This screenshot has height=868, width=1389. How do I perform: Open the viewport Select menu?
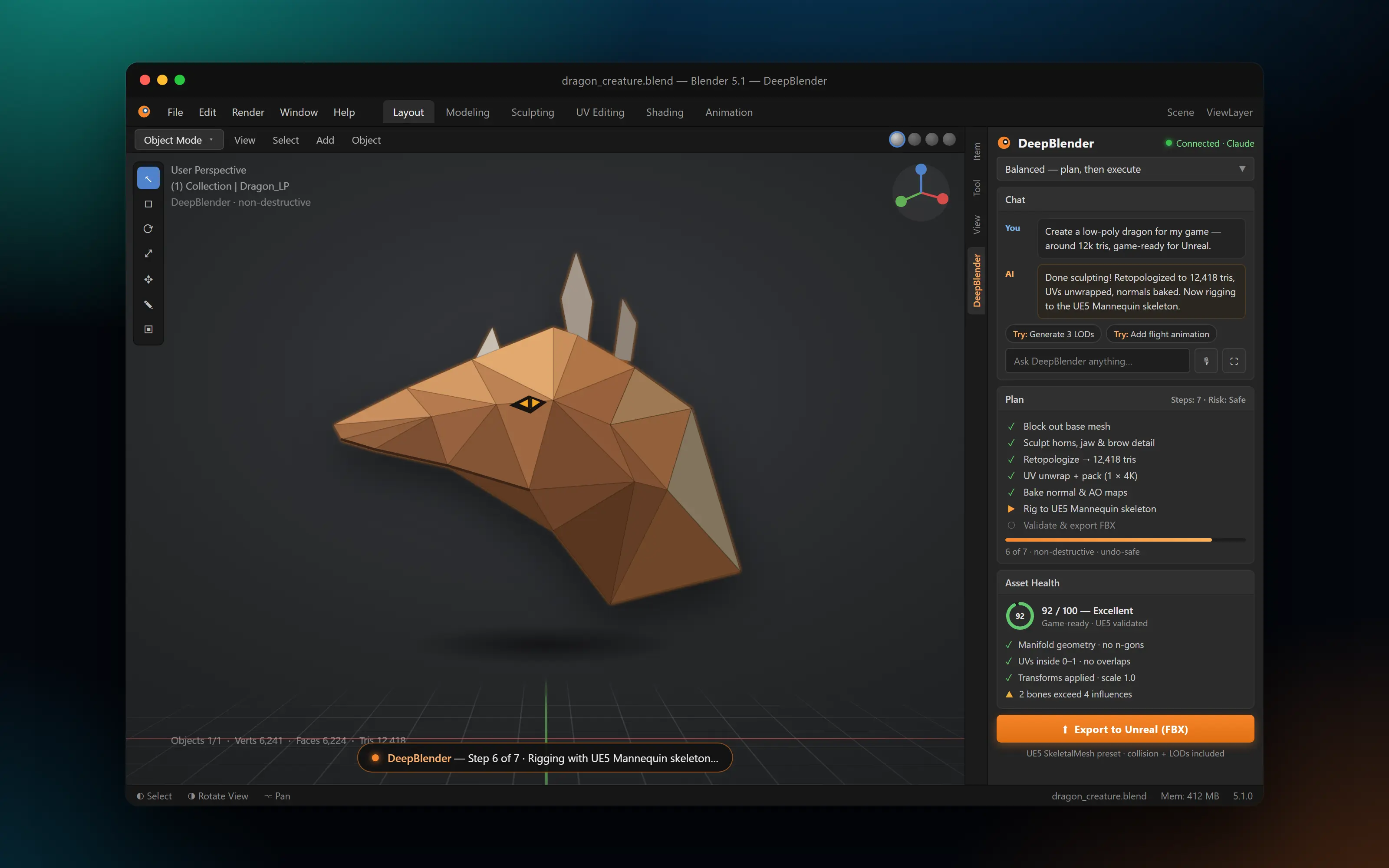[x=285, y=140]
